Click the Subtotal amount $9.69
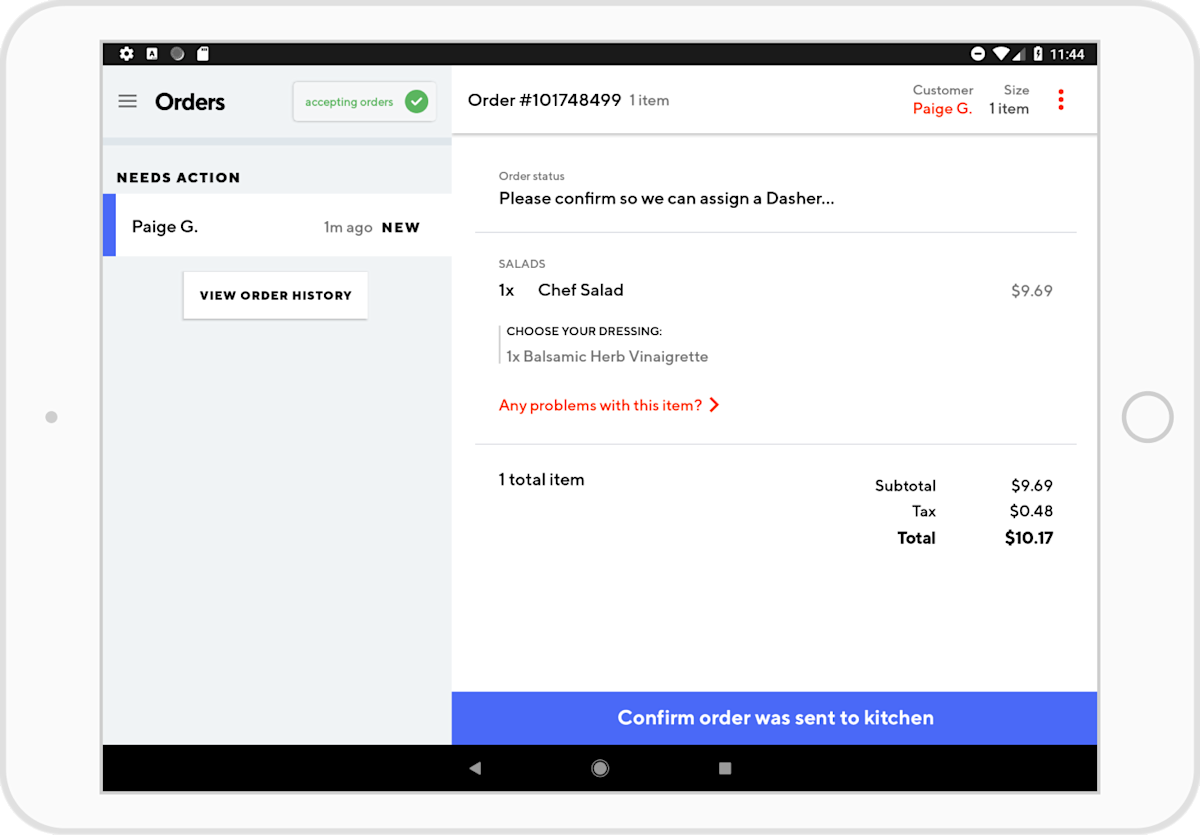The width and height of the screenshot is (1200, 835). point(1031,485)
